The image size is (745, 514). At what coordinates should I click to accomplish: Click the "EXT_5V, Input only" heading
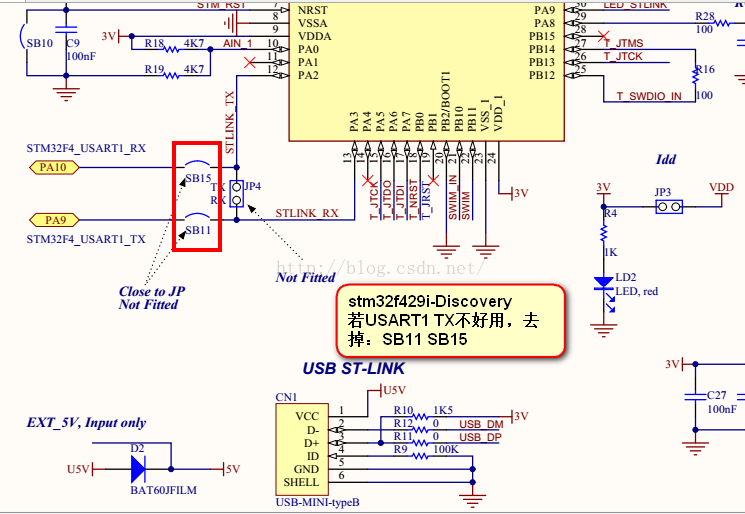pyautogui.click(x=86, y=422)
